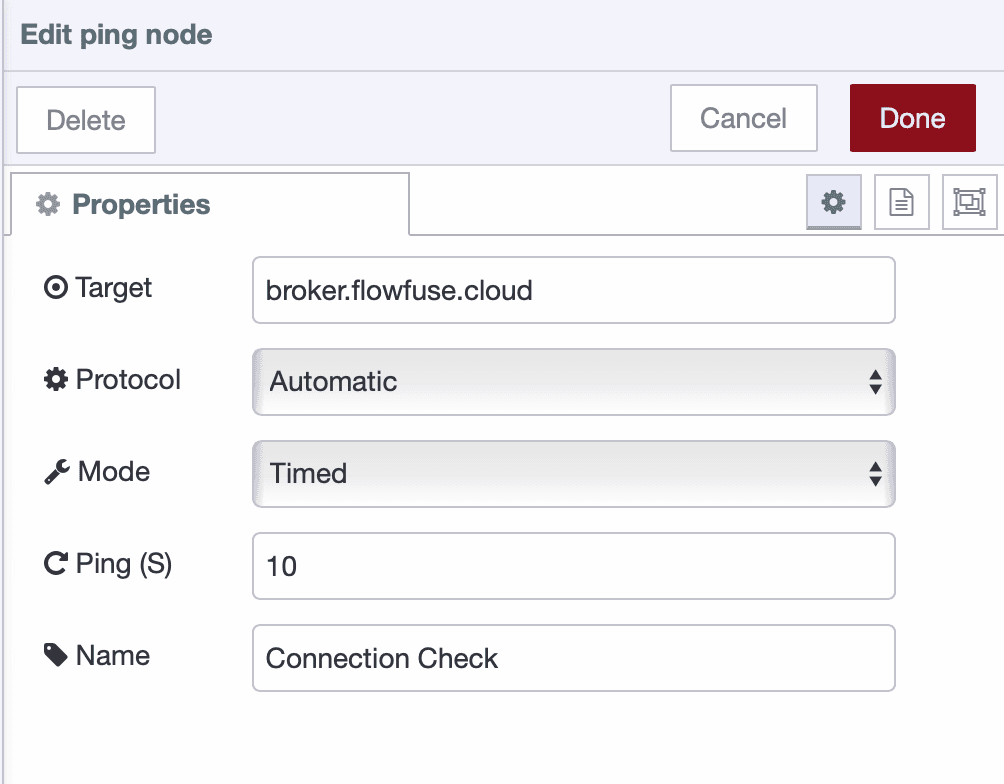
Task: Open the node description tab icon
Action: click(x=902, y=202)
